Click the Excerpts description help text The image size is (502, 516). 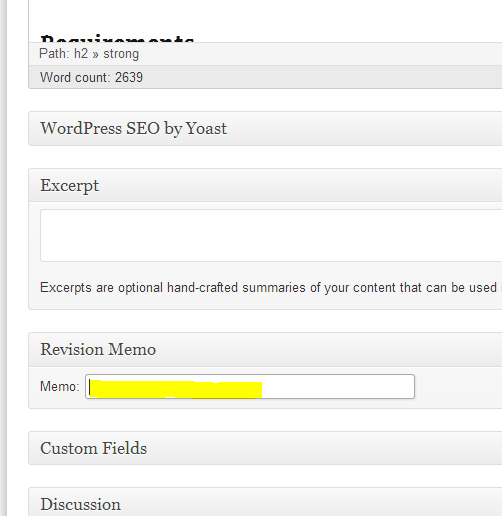click(x=268, y=288)
